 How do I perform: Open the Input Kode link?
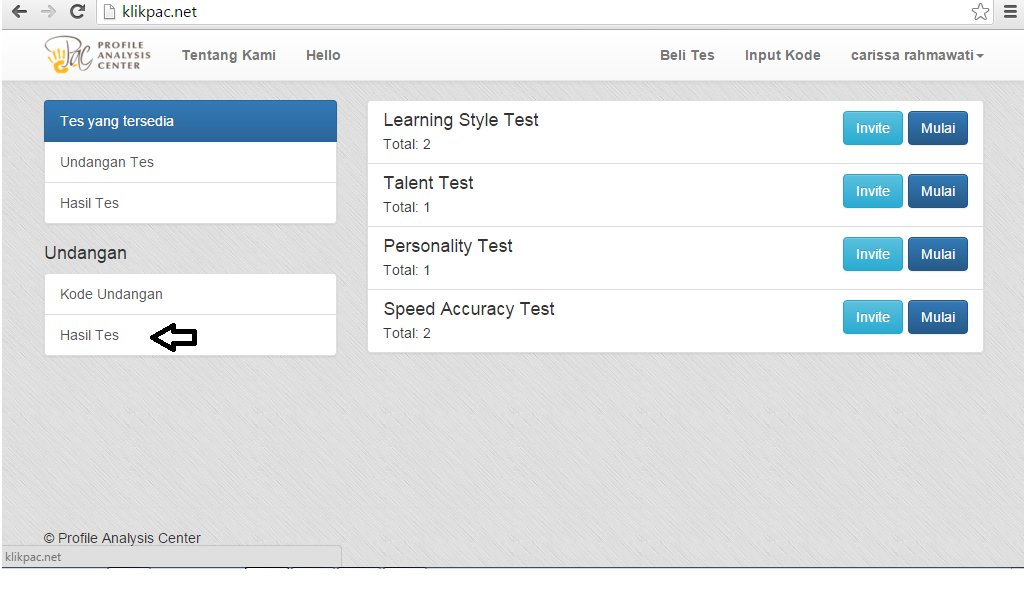[782, 56]
